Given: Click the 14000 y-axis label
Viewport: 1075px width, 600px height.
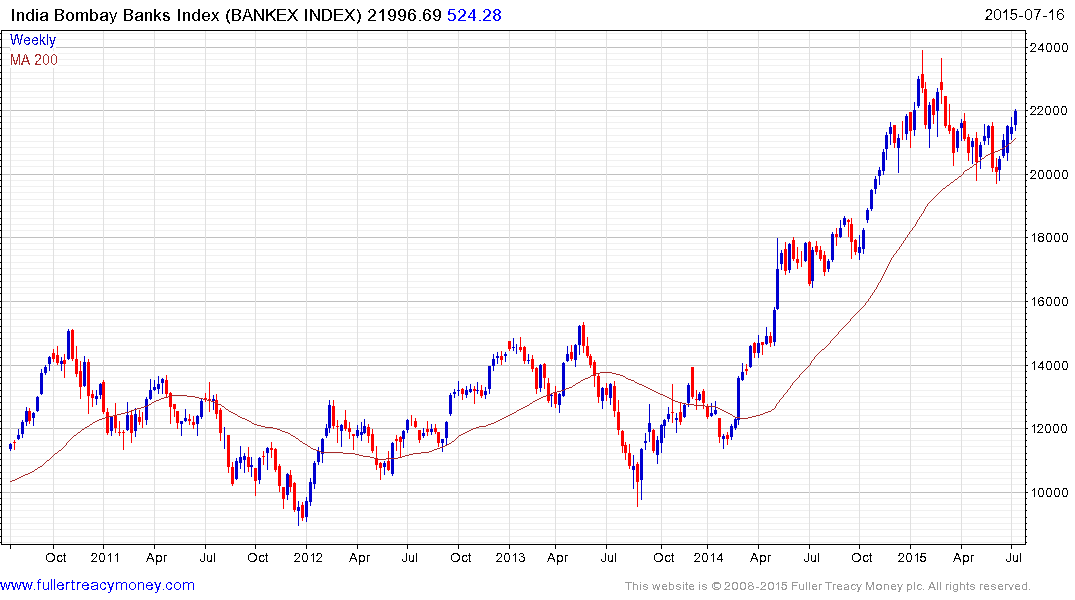Looking at the screenshot, I should click(x=1048, y=365).
